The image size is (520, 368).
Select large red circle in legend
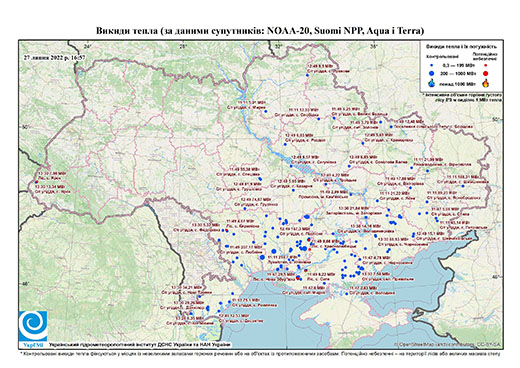486,73
